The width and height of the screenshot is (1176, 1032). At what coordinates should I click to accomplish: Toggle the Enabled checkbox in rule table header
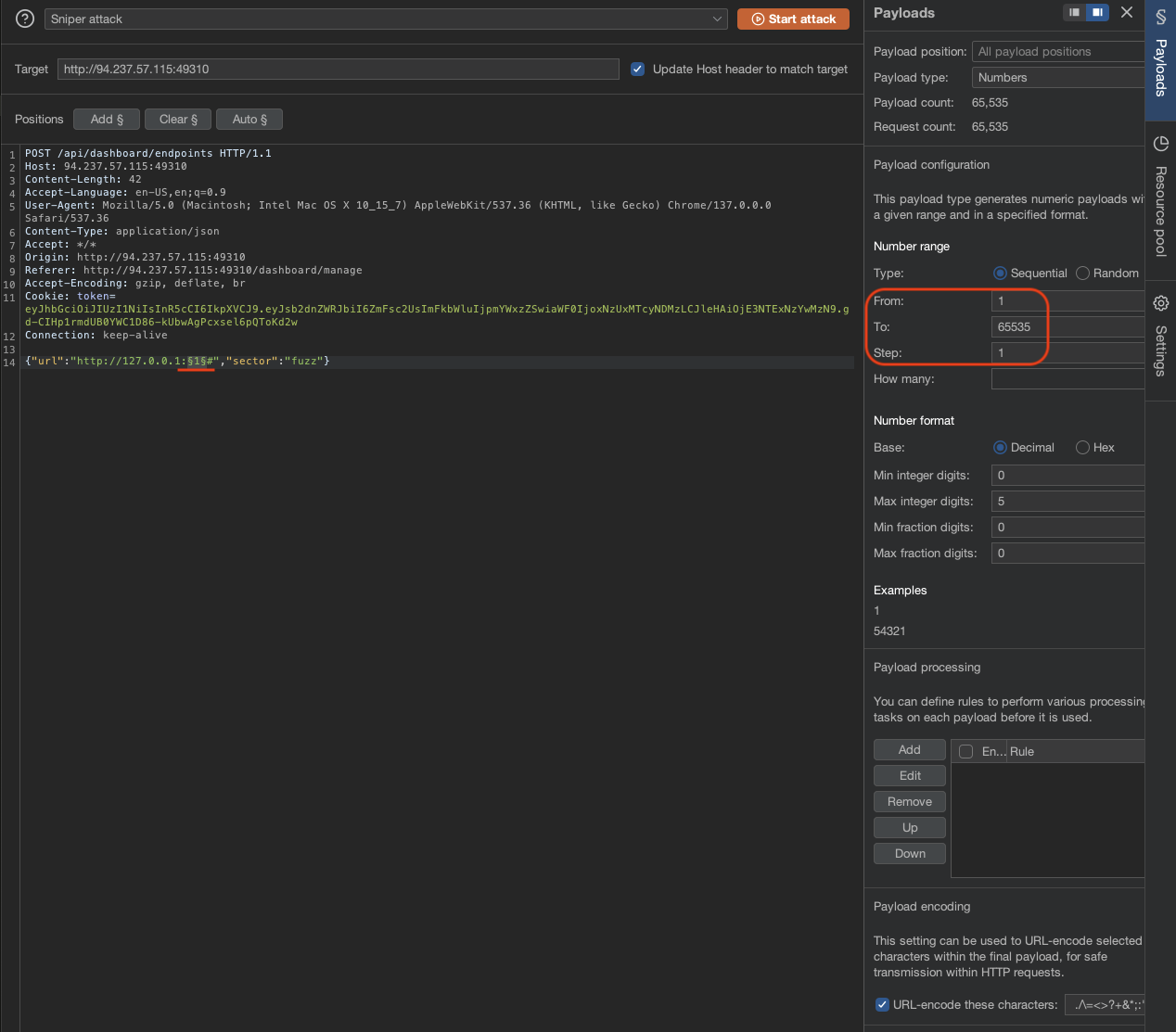tap(965, 752)
